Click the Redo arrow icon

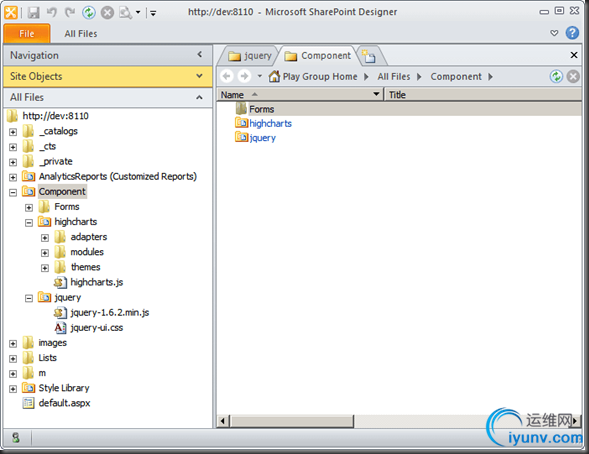(x=69, y=13)
